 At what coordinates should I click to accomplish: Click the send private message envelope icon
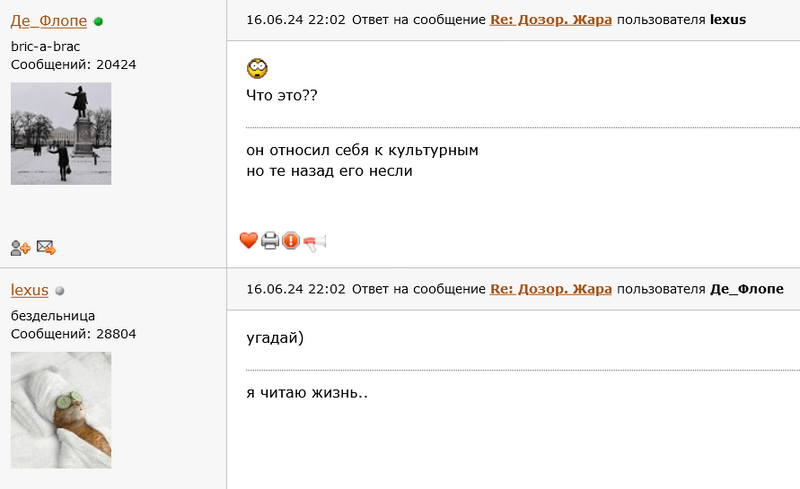coord(45,248)
